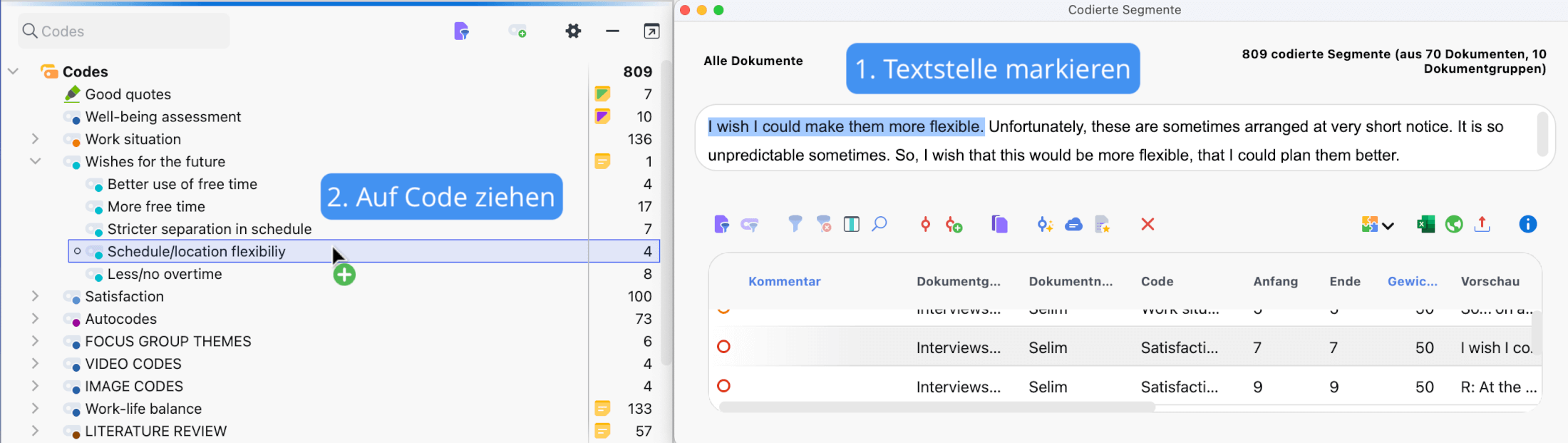Viewport: 1568px width, 443px height.
Task: Click the word cloud icon
Action: (1073, 225)
